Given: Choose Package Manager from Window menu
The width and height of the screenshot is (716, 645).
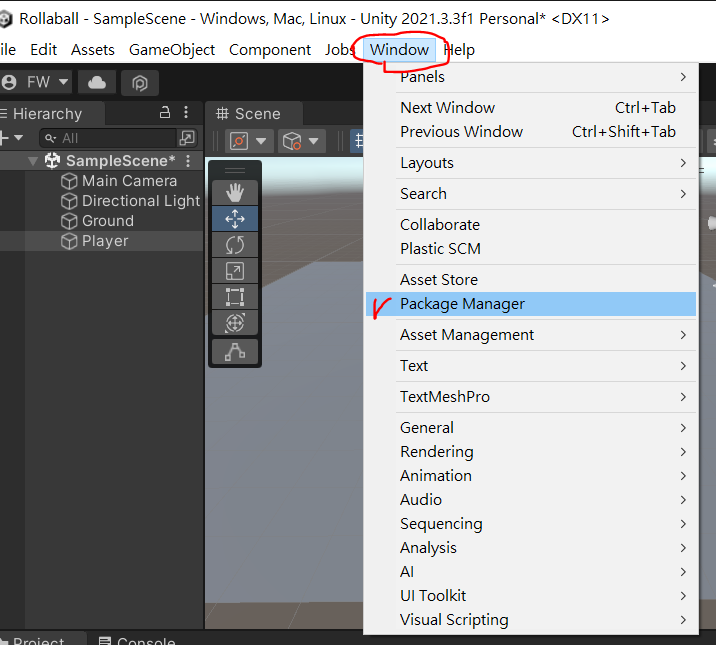Looking at the screenshot, I should pos(531,304).
